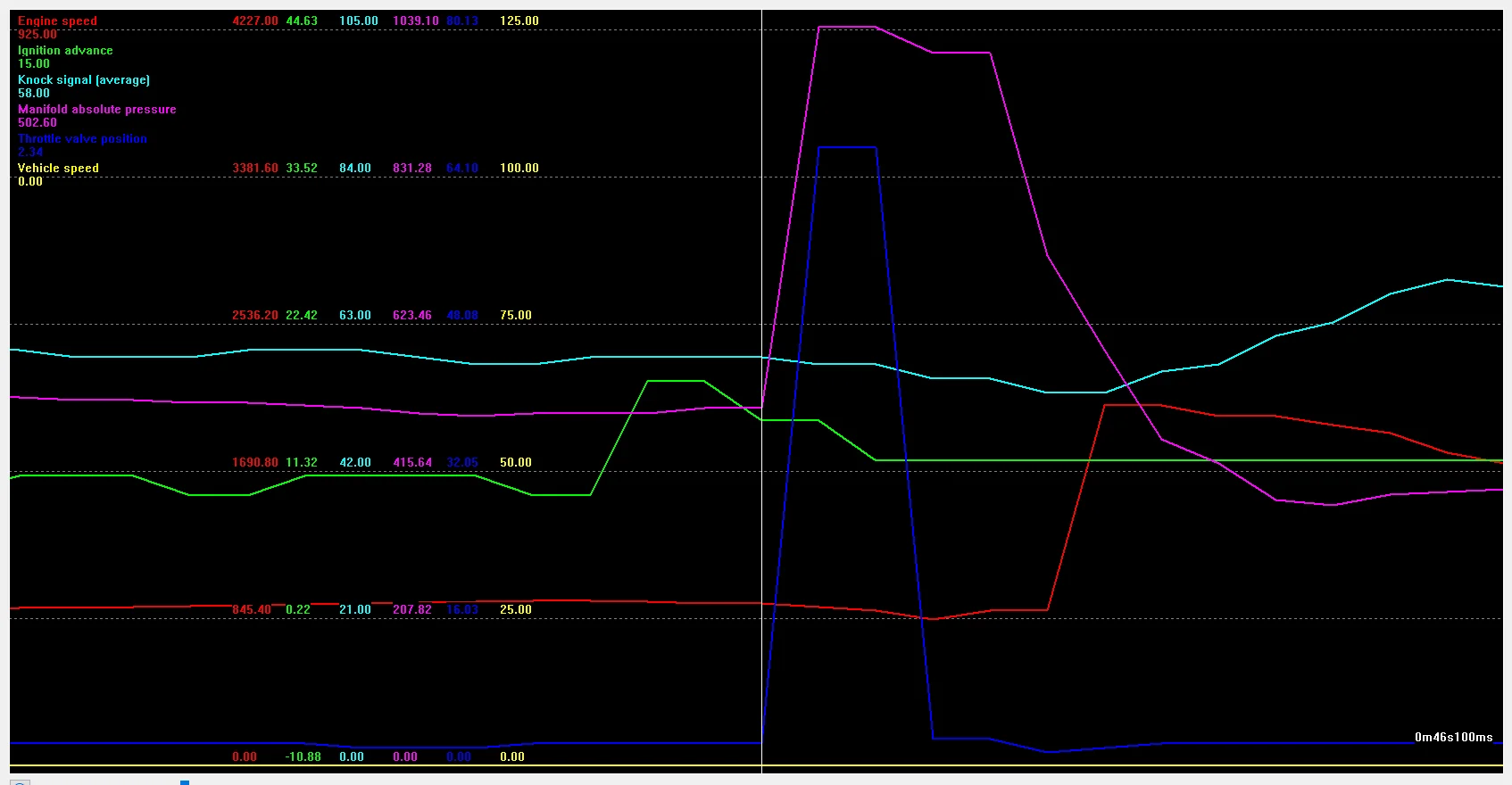Click the blue timeline slider handle
Viewport: 1512px width, 785px height.
[185, 782]
